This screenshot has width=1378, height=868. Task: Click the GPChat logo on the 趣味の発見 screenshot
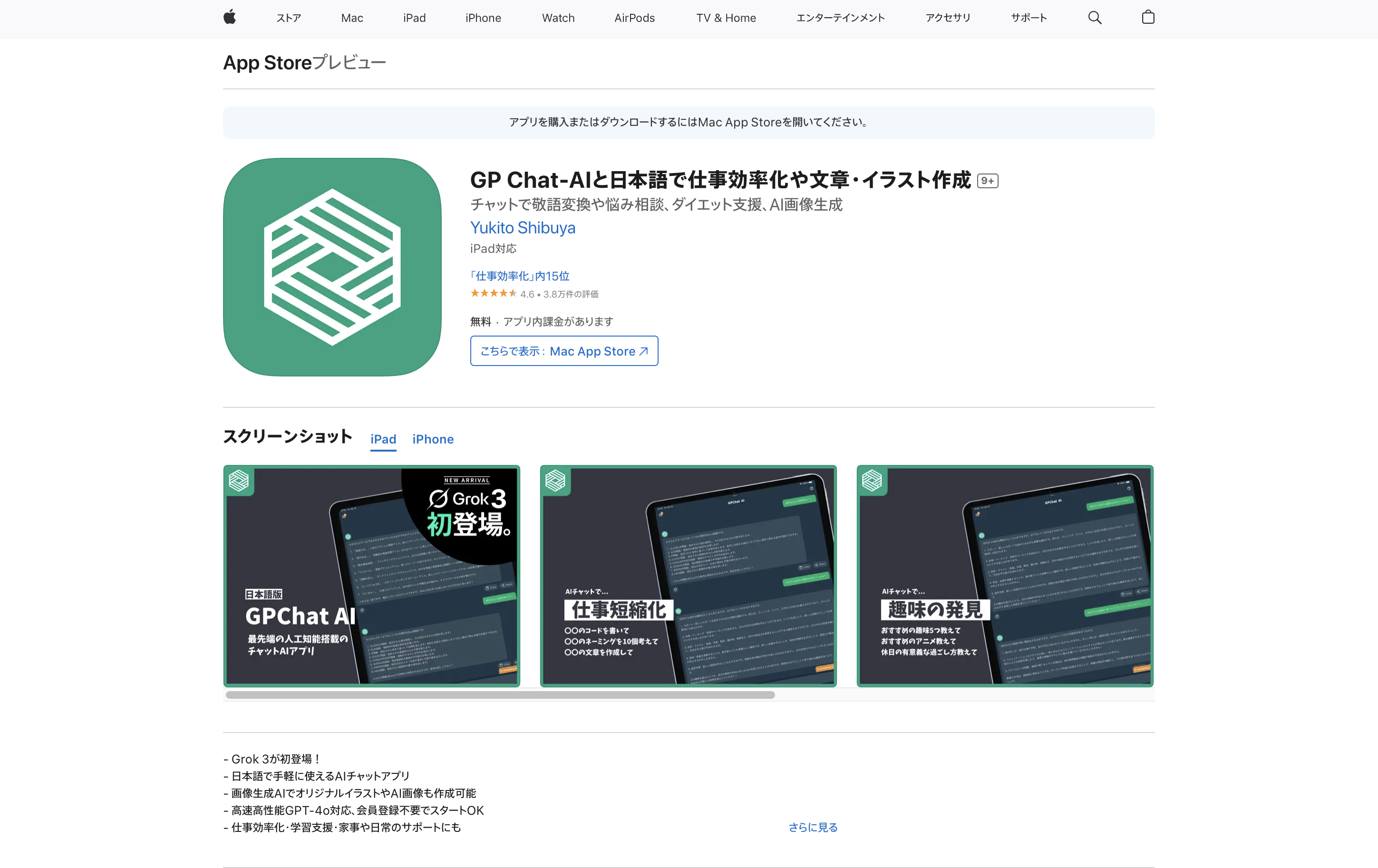[872, 481]
